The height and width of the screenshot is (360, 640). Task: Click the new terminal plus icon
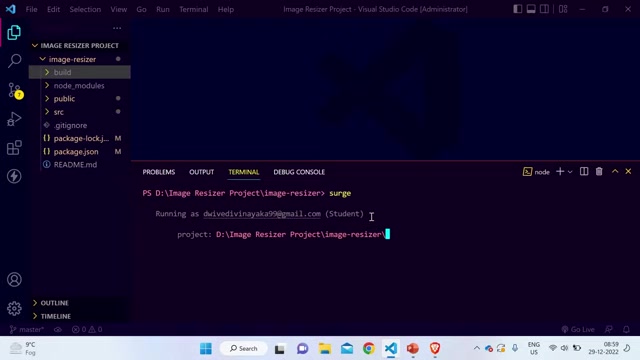click(560, 172)
